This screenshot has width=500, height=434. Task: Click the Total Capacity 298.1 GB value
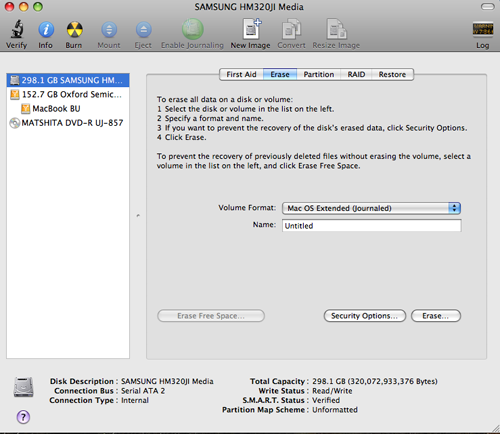(x=375, y=381)
